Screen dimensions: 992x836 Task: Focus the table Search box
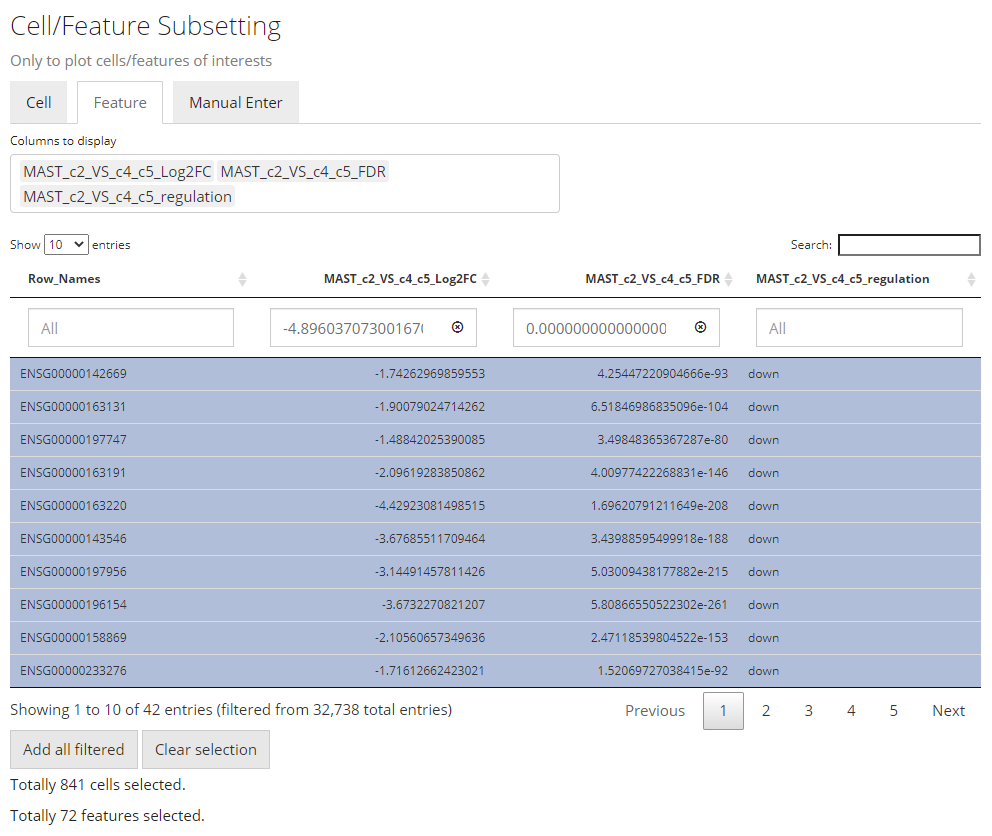click(x=908, y=245)
